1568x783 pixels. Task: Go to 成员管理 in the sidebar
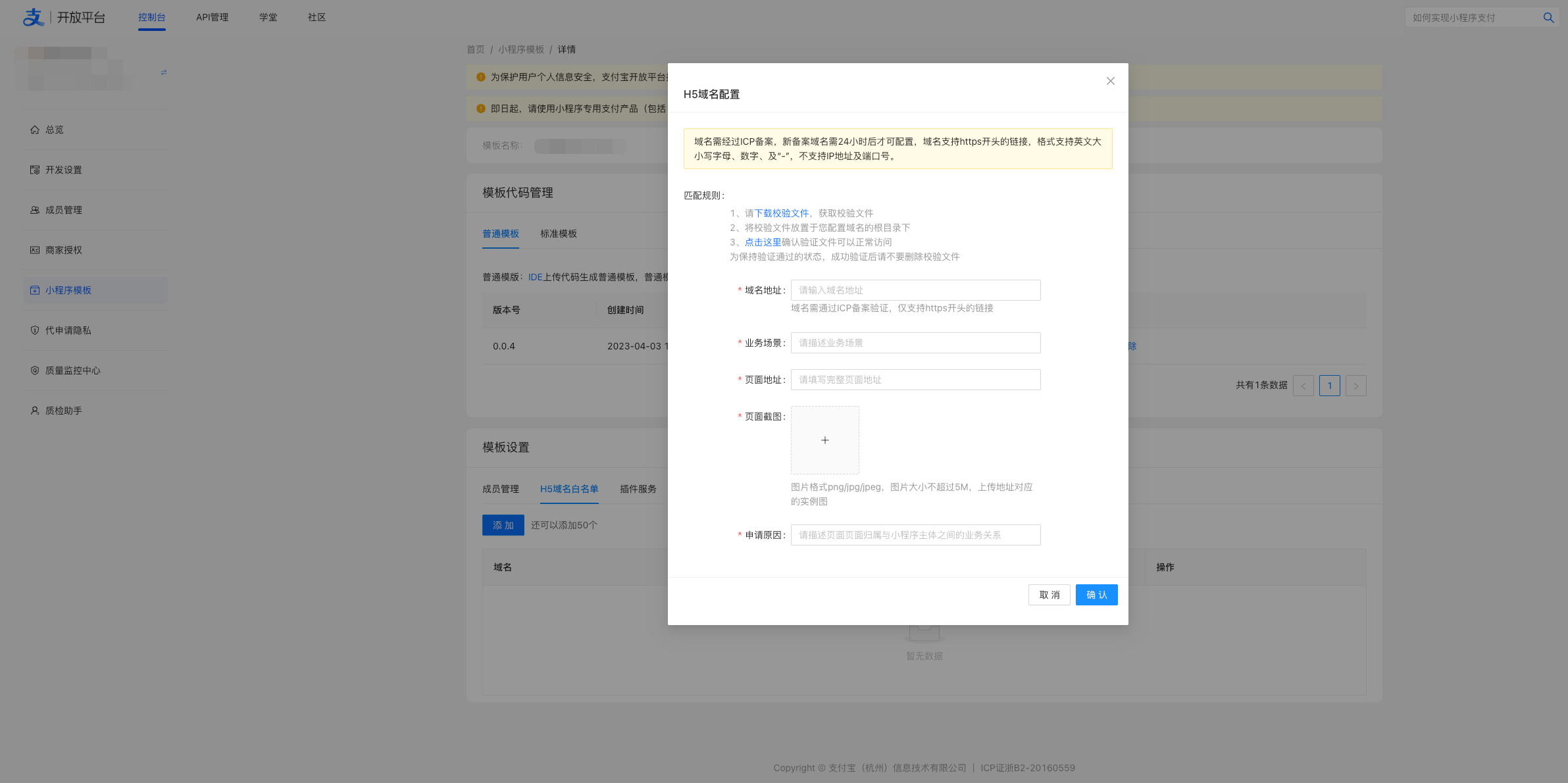pyautogui.click(x=63, y=210)
